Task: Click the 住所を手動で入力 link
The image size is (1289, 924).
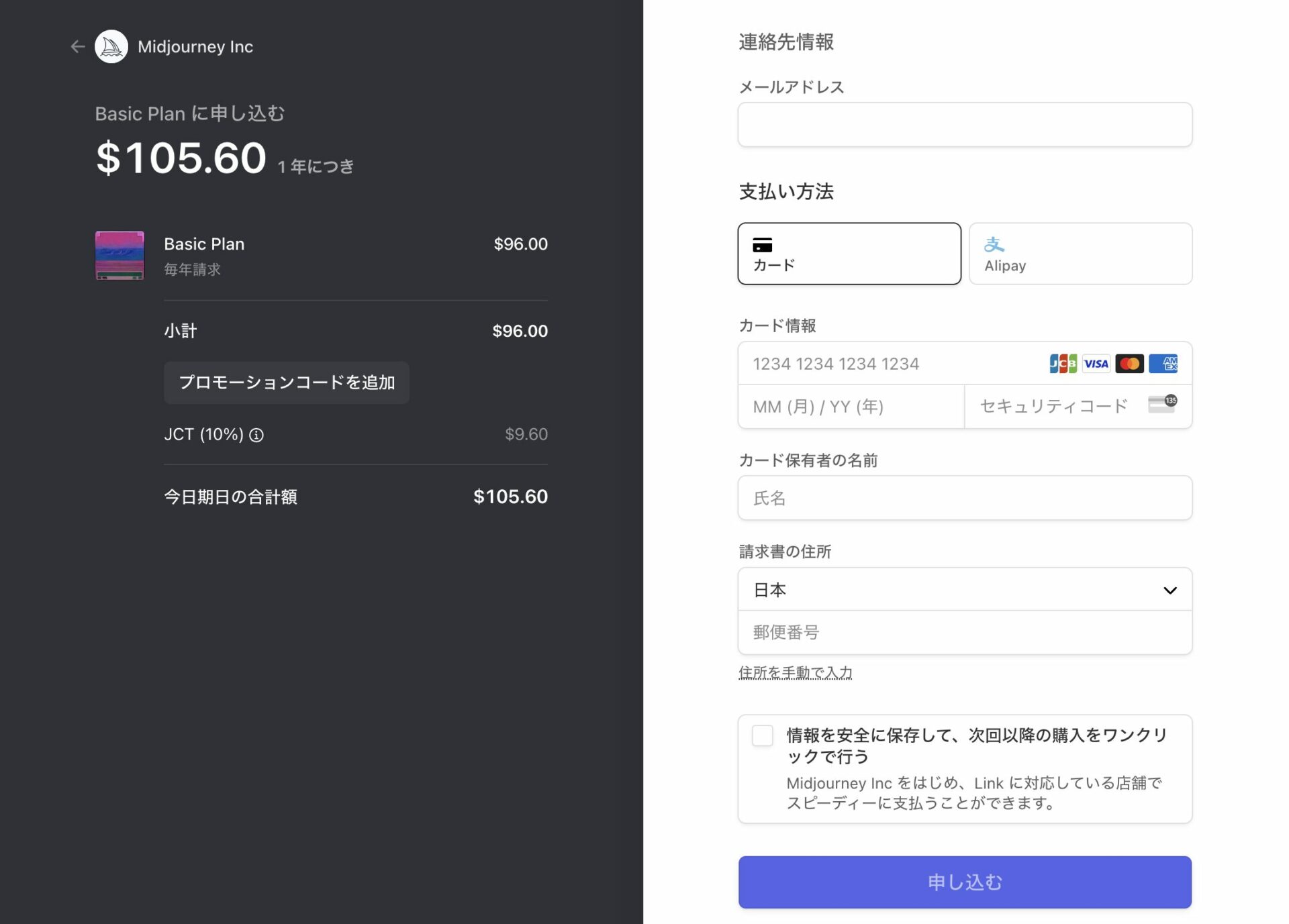Action: click(795, 672)
